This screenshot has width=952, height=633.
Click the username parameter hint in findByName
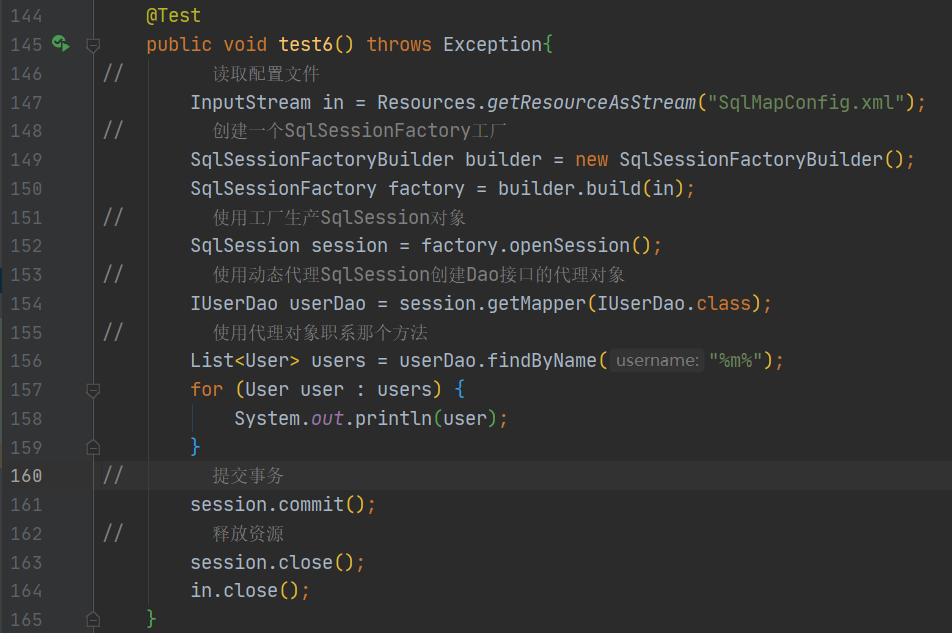tap(657, 361)
